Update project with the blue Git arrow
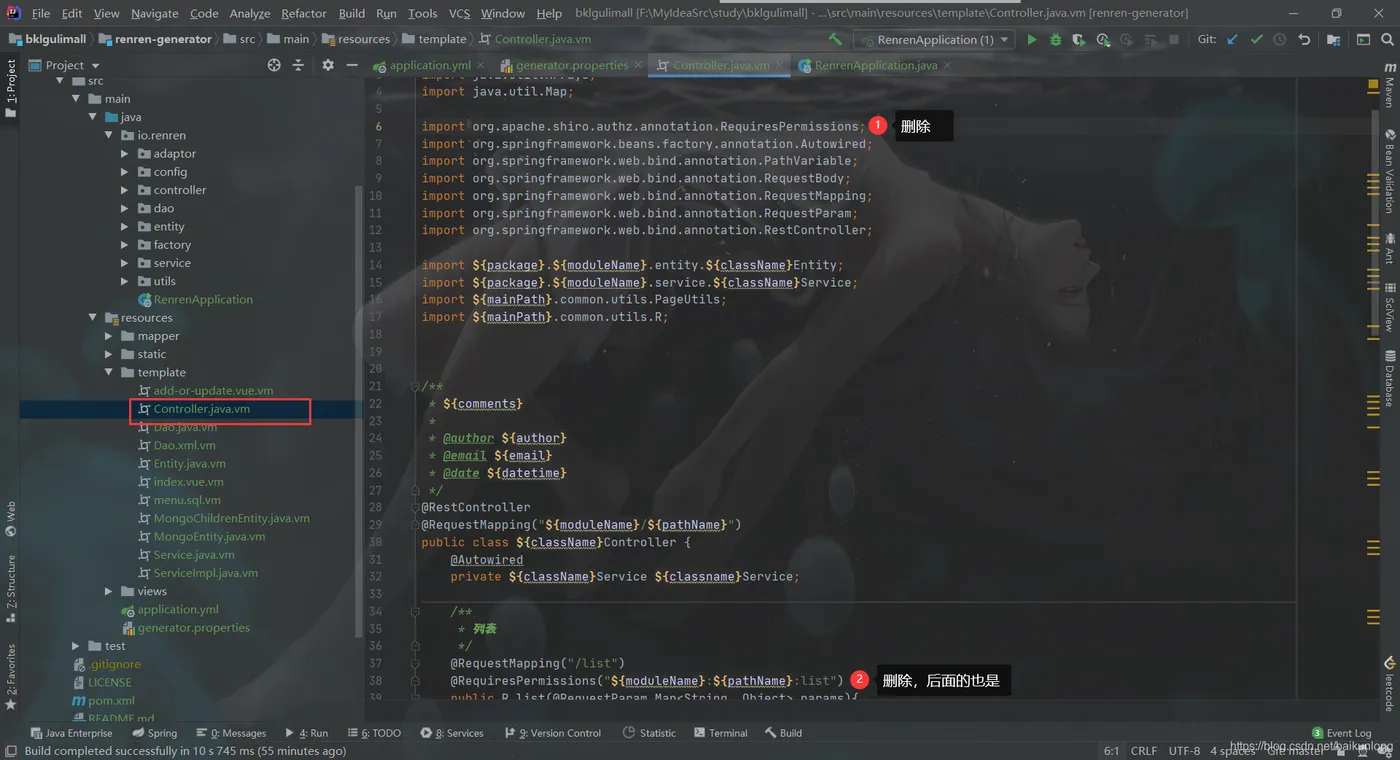1400x760 pixels. [1232, 39]
